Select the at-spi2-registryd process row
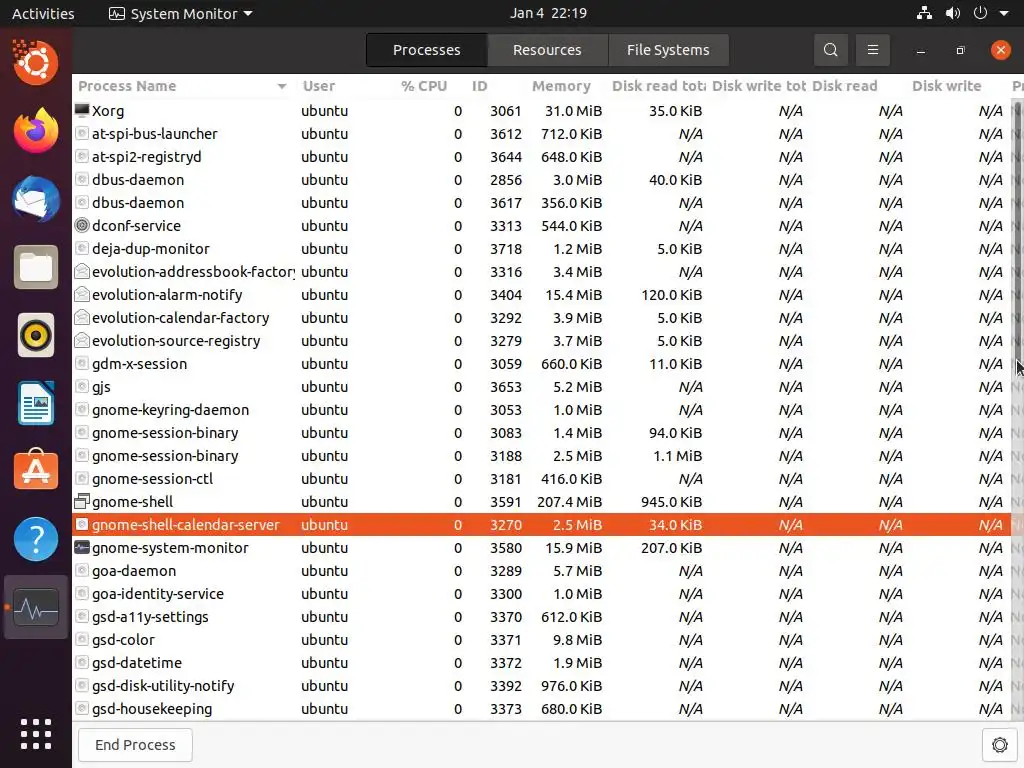This screenshot has width=1024, height=768. click(541, 157)
